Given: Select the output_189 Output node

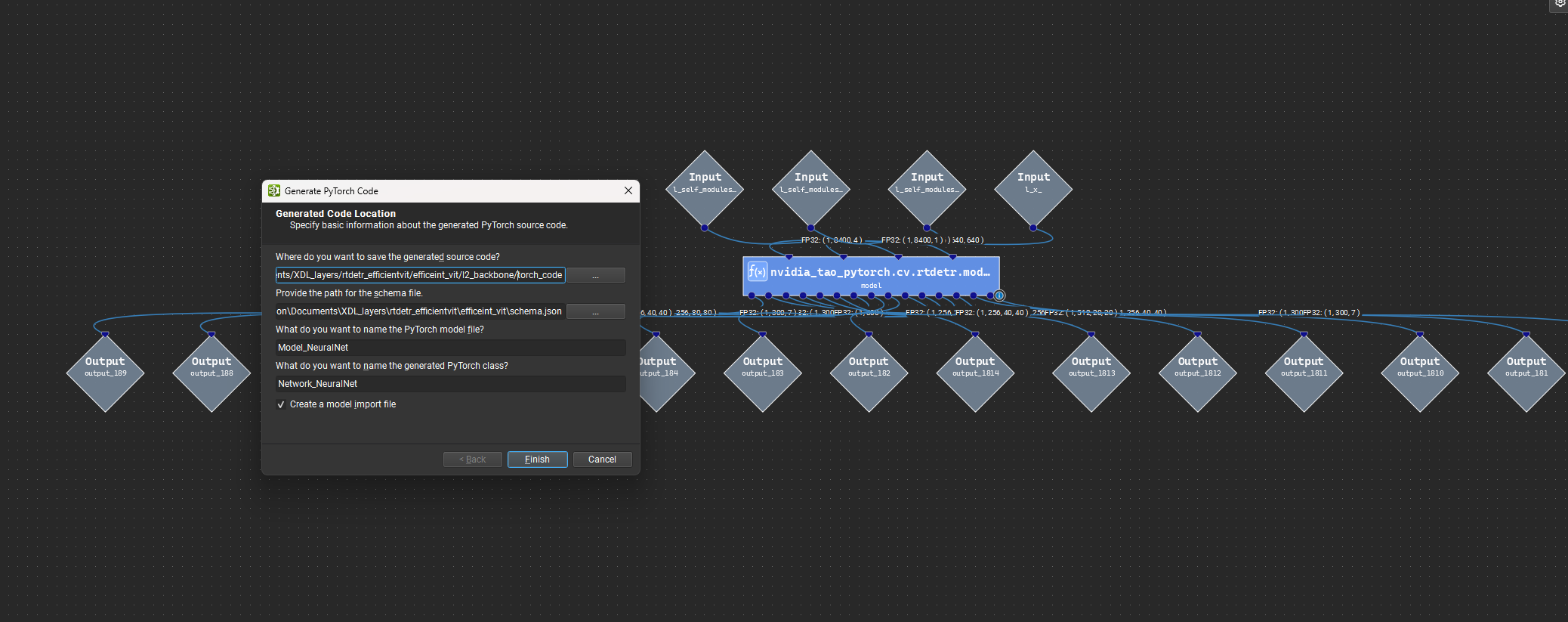Looking at the screenshot, I should (105, 372).
